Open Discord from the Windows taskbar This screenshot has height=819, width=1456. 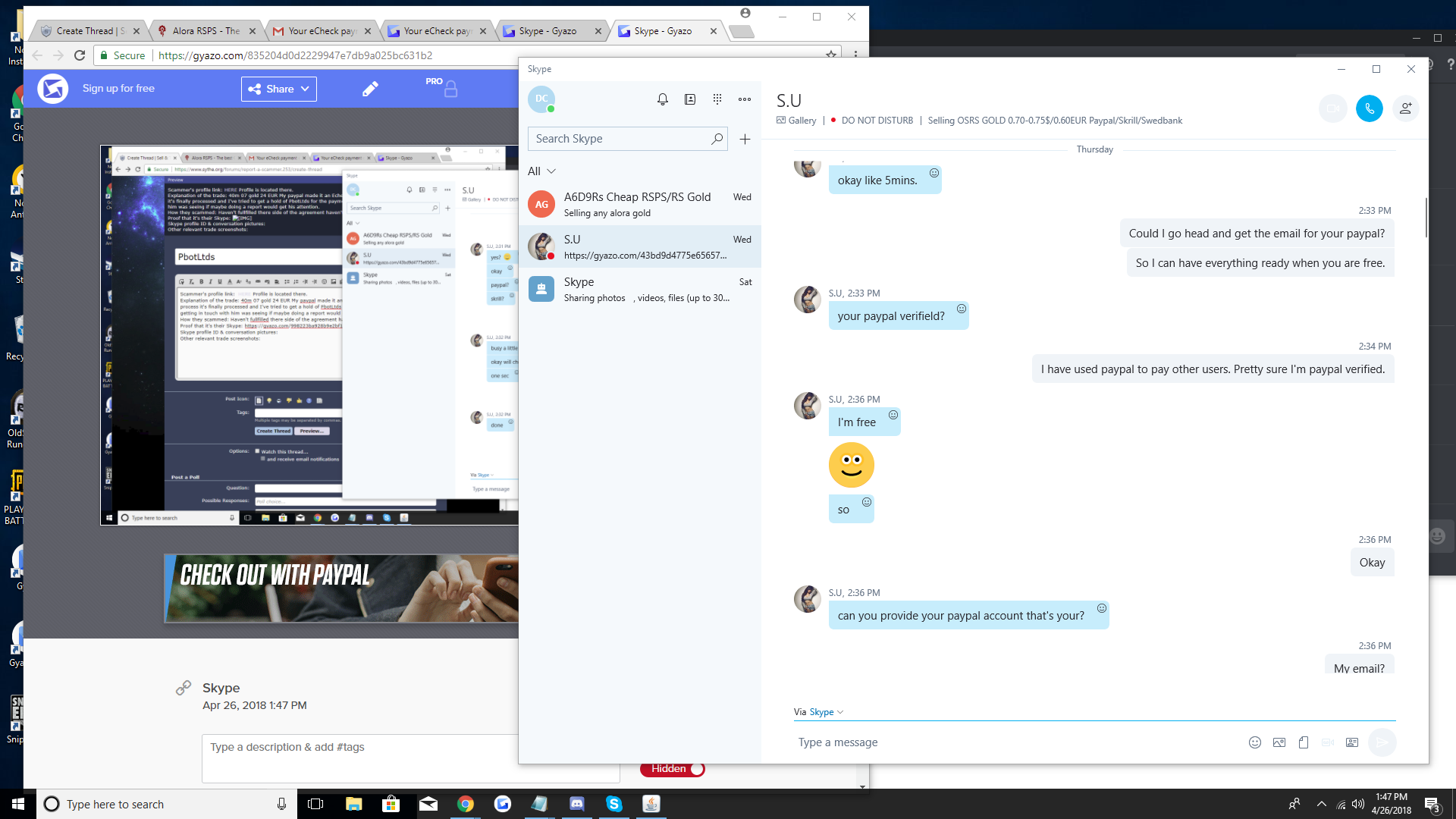coord(576,804)
